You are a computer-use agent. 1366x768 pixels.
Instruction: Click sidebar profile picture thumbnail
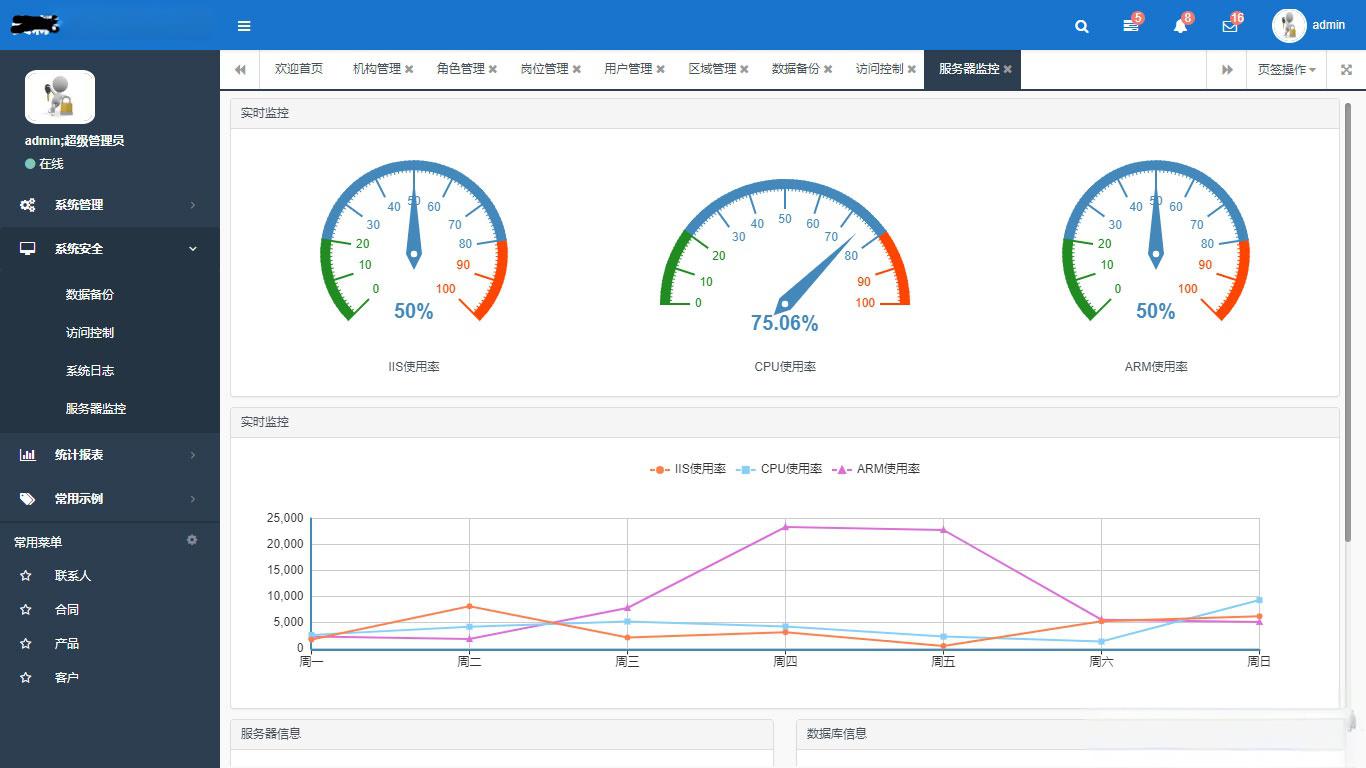click(60, 97)
